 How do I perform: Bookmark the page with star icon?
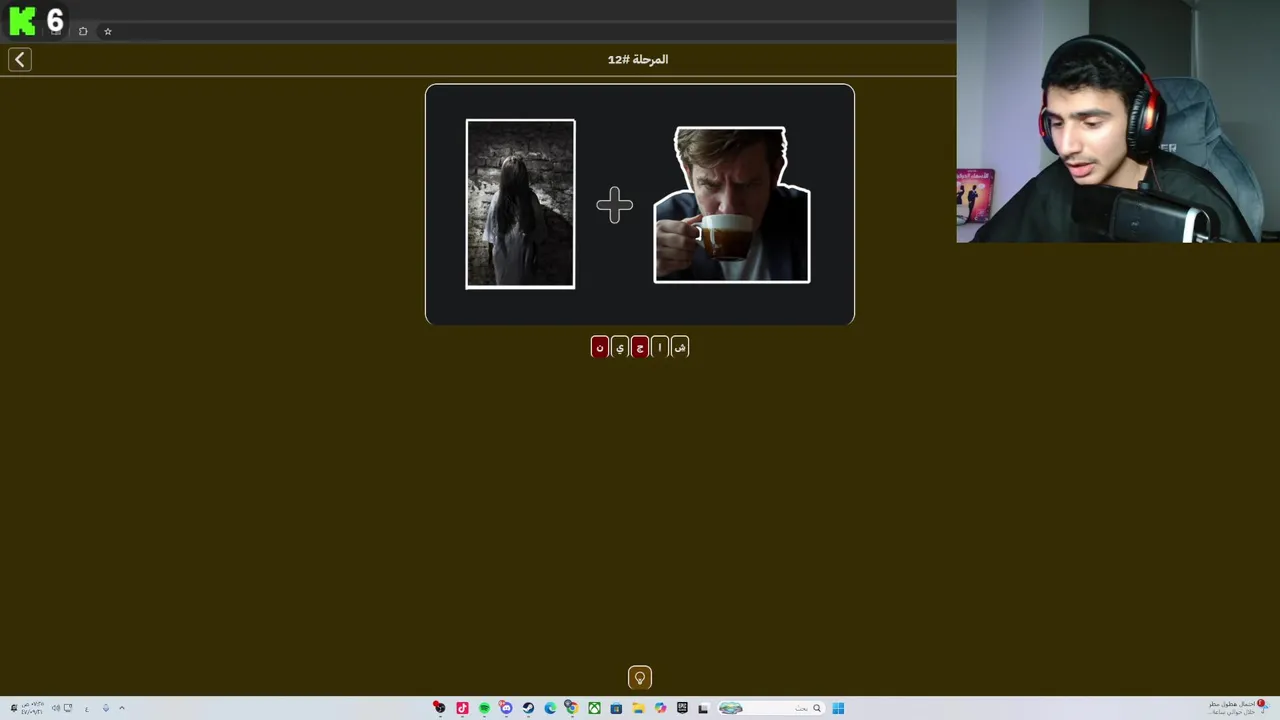(x=108, y=31)
